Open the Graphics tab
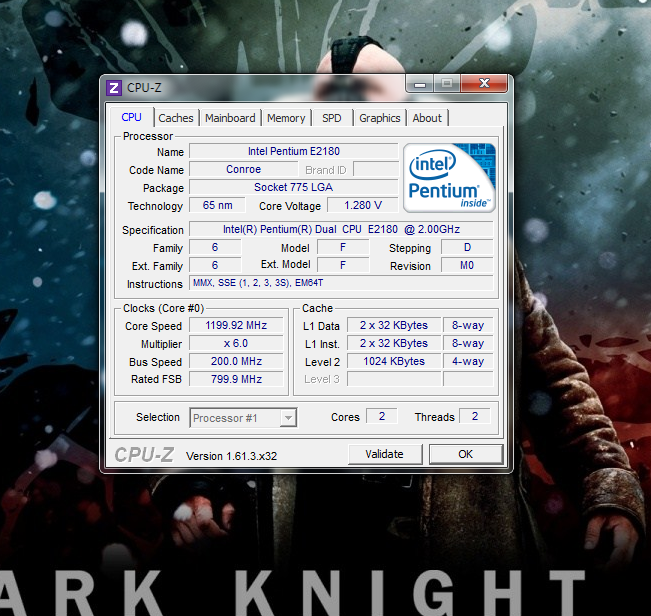 pos(379,118)
